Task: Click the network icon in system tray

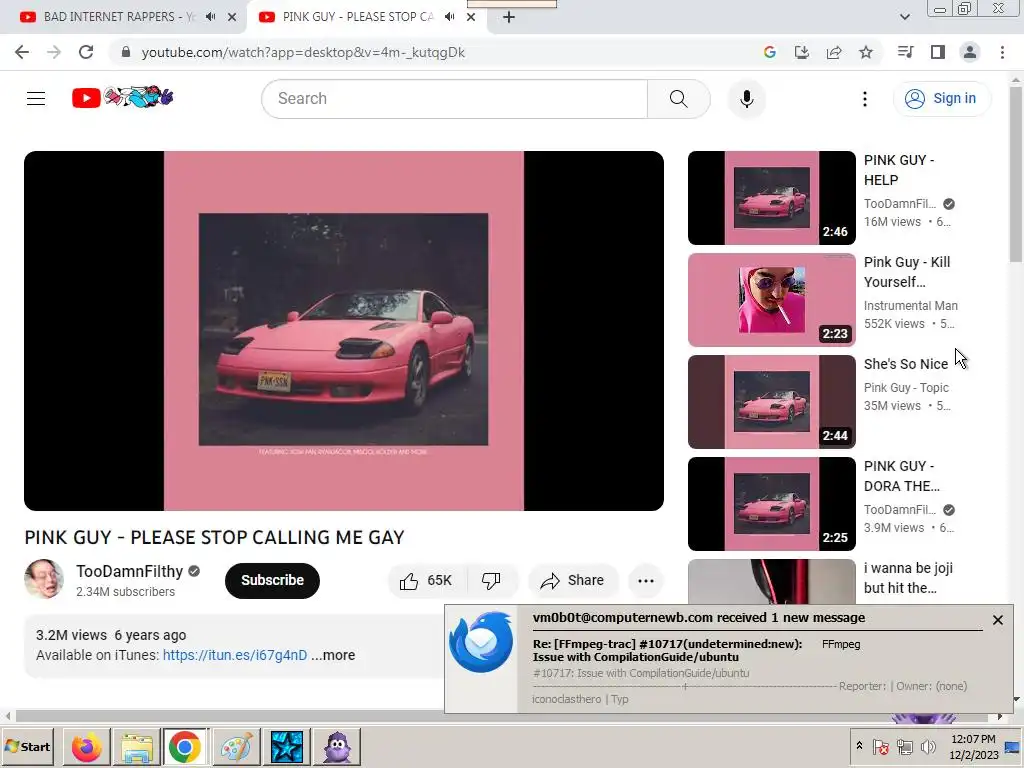Action: point(904,747)
